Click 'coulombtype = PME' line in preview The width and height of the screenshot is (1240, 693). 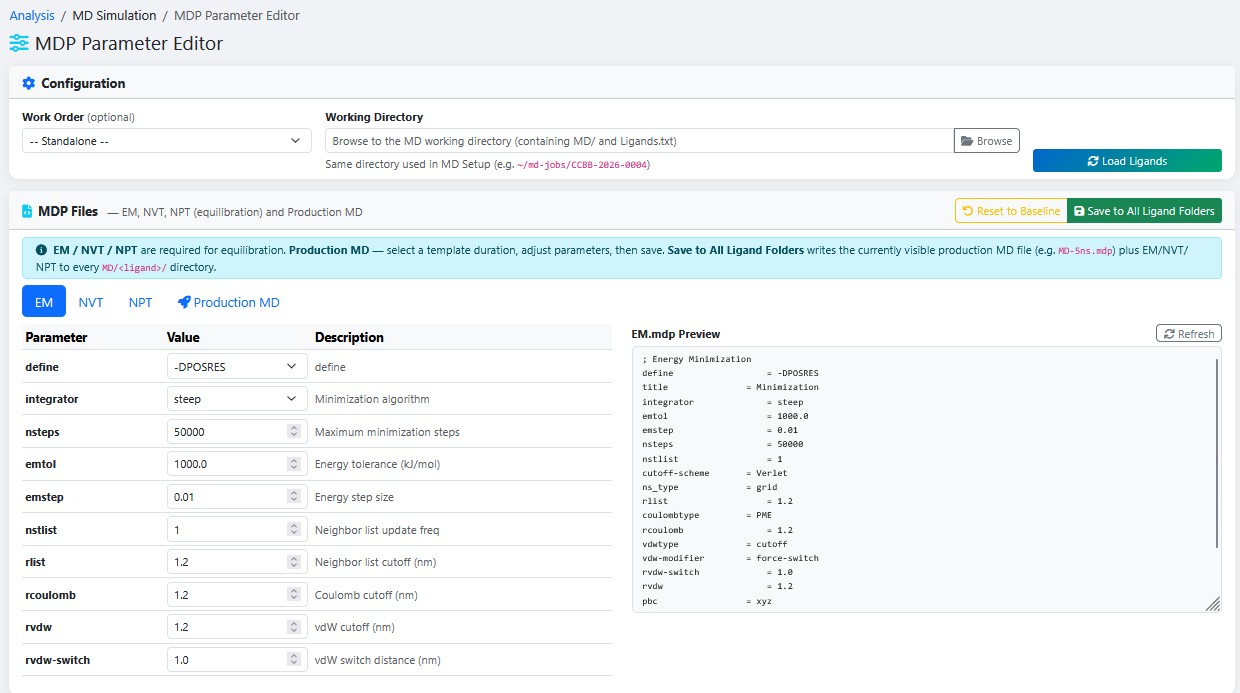(707, 515)
